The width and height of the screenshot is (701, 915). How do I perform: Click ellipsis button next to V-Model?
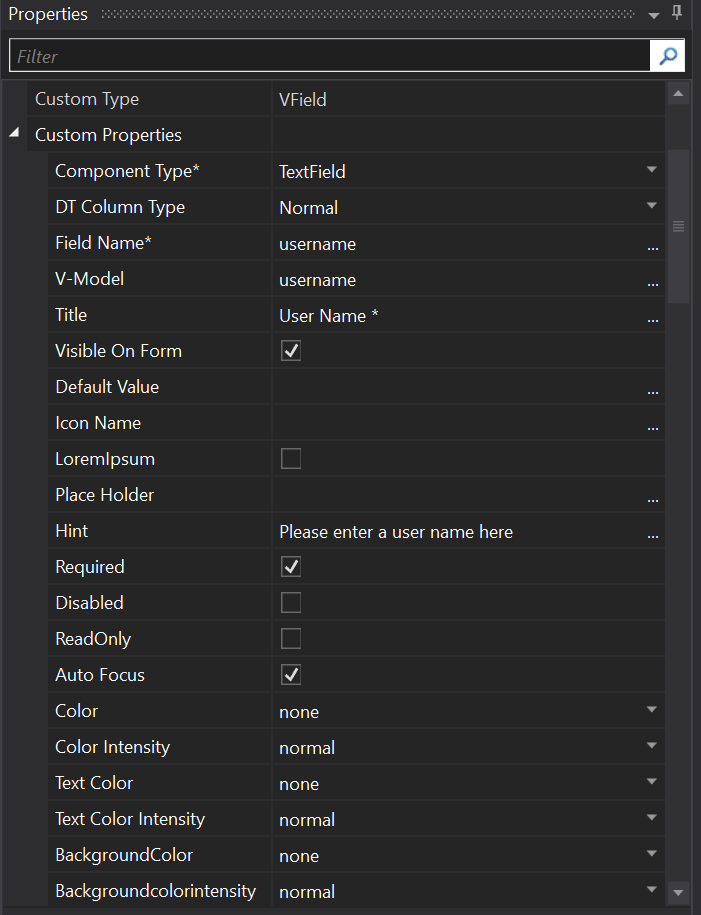click(x=653, y=281)
